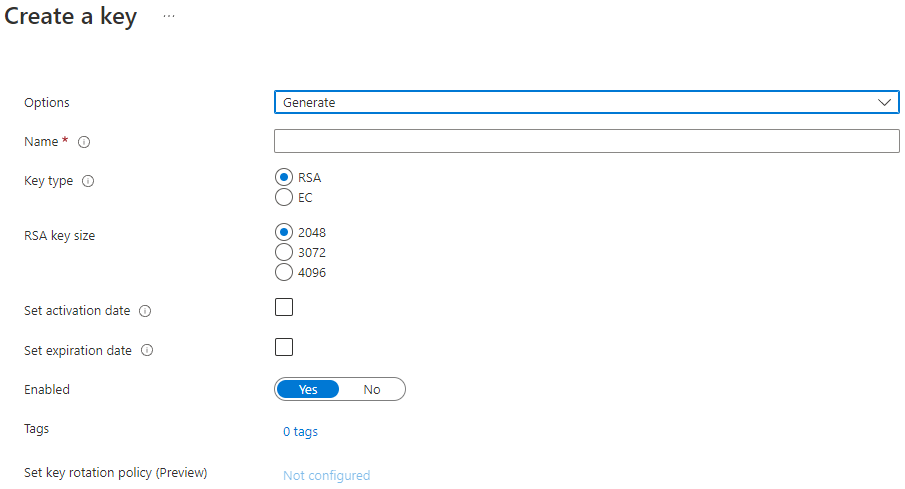Show the Key type info tooltip icon

[88, 181]
